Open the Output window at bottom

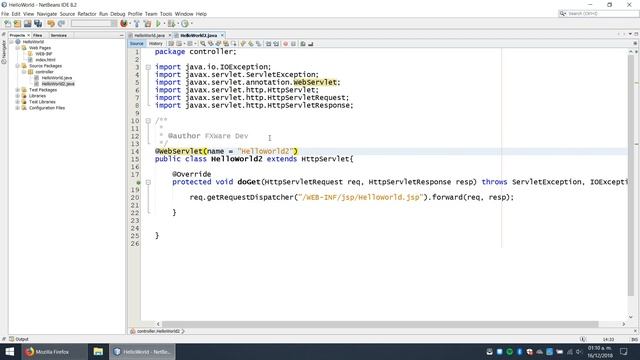tap(19, 339)
